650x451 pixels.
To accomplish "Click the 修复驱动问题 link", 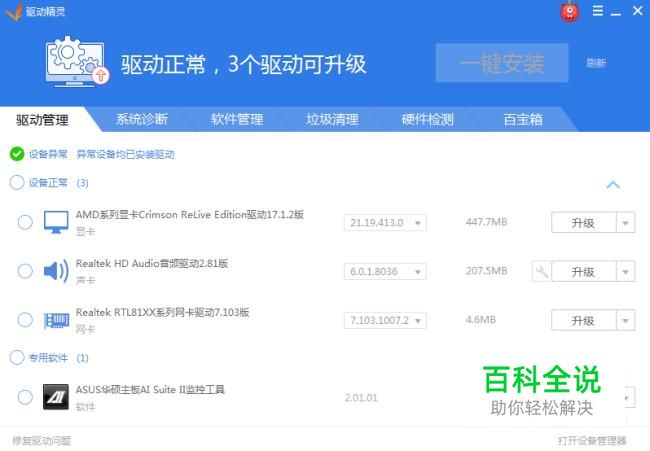I will click(41, 441).
